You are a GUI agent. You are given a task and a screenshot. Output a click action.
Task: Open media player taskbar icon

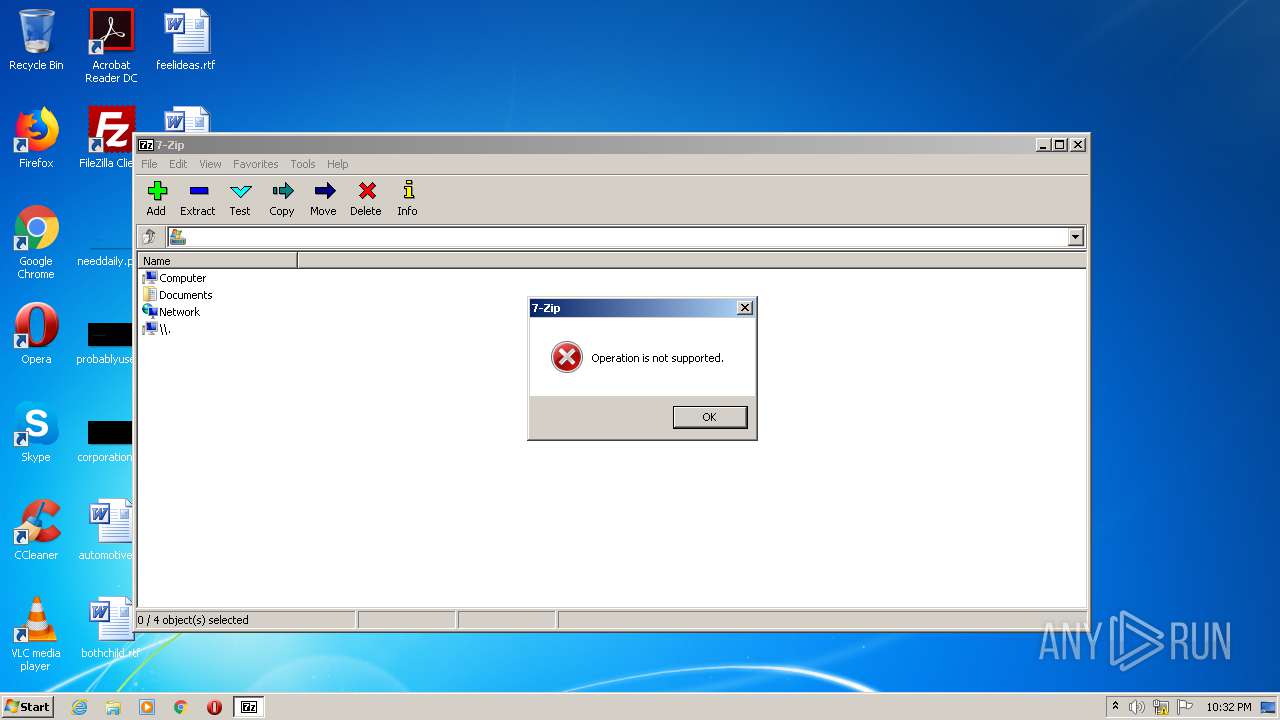point(147,707)
